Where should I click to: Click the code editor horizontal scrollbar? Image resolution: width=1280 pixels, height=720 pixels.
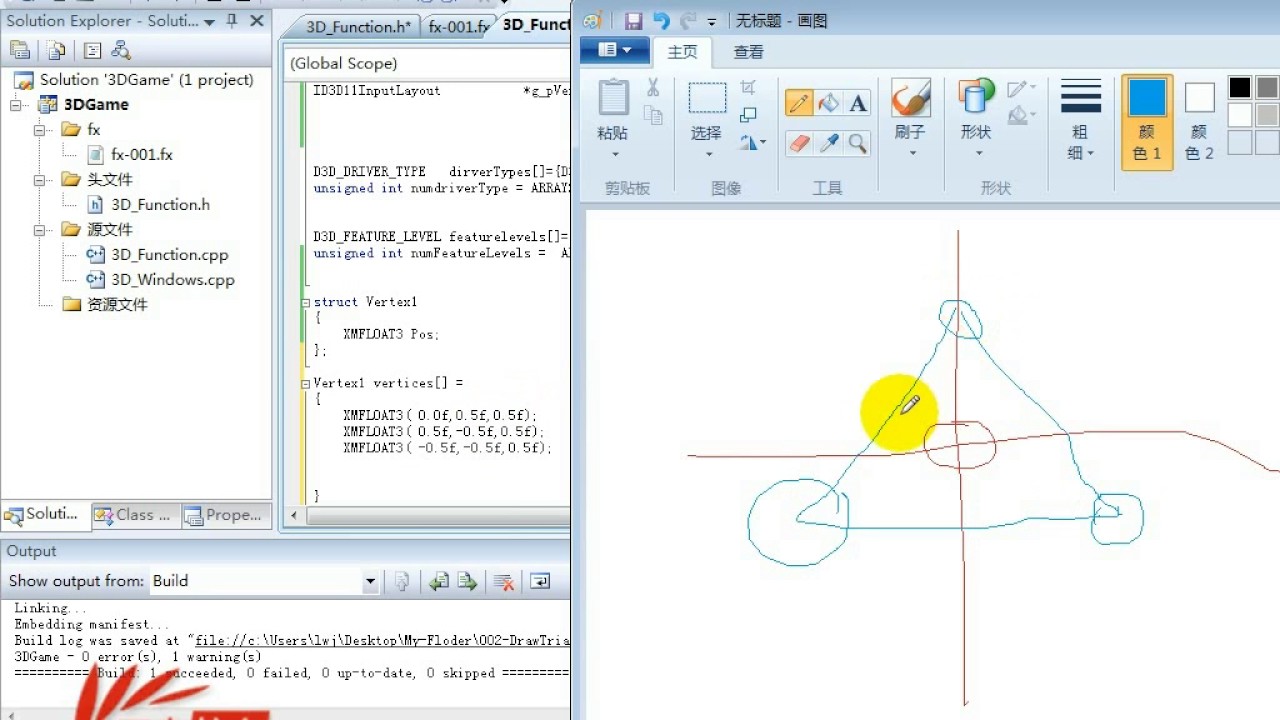click(x=438, y=516)
